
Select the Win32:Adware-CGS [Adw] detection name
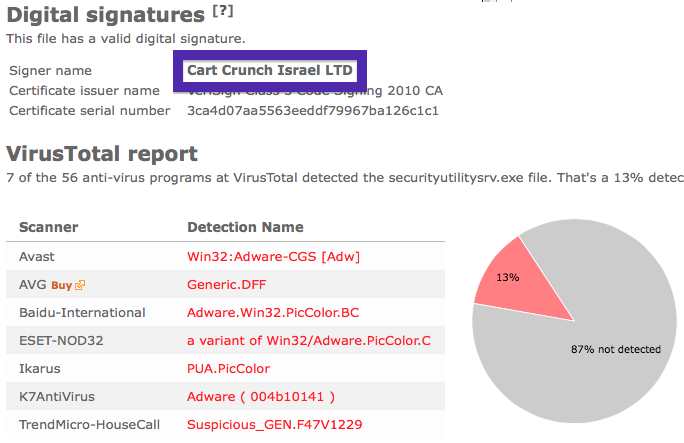(x=274, y=256)
